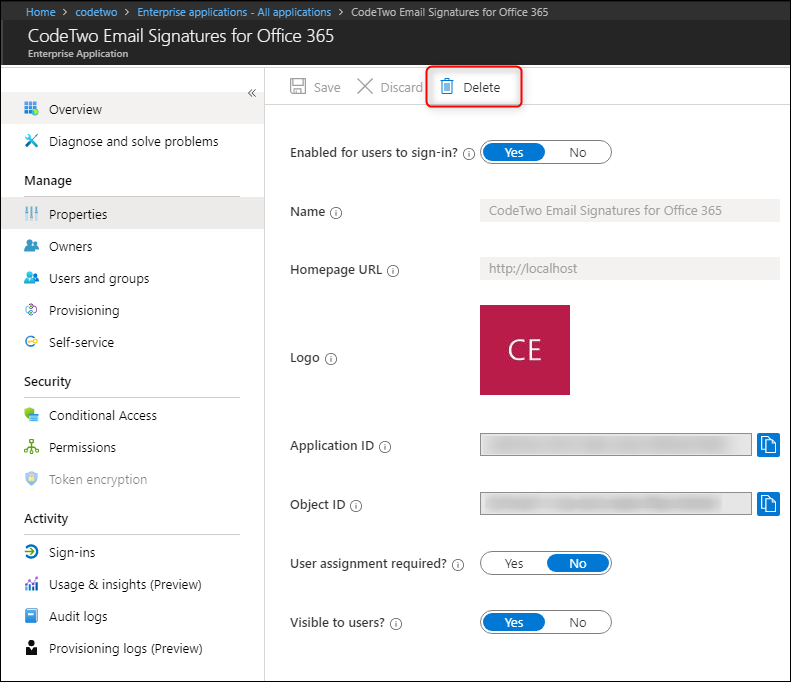Open the Provisioning page
The height and width of the screenshot is (682, 791).
pos(133,310)
